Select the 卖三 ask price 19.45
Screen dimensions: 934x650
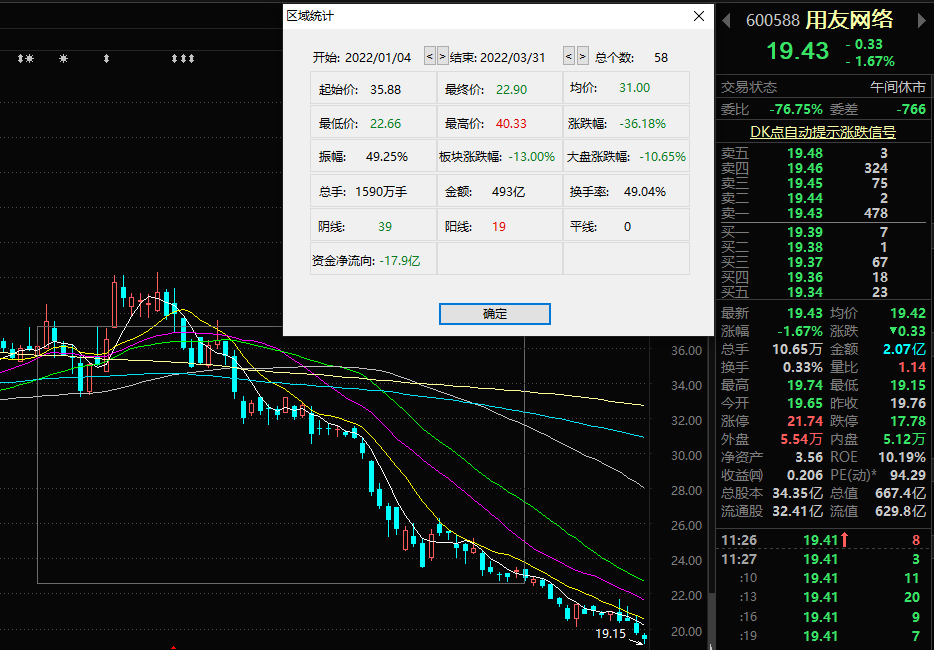[x=805, y=183]
